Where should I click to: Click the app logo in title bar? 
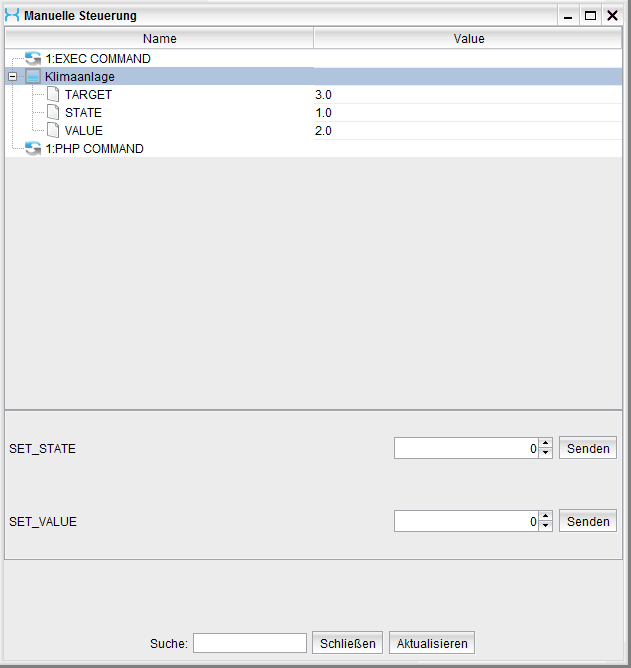coord(12,15)
